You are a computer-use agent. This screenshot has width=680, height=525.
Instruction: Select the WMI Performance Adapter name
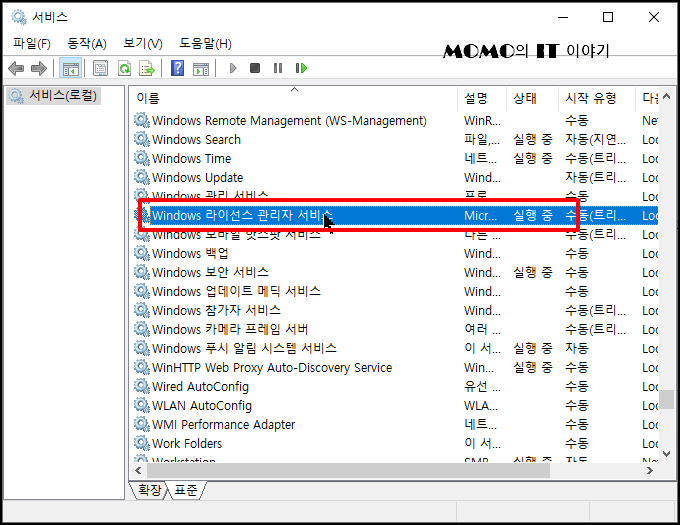pos(223,424)
